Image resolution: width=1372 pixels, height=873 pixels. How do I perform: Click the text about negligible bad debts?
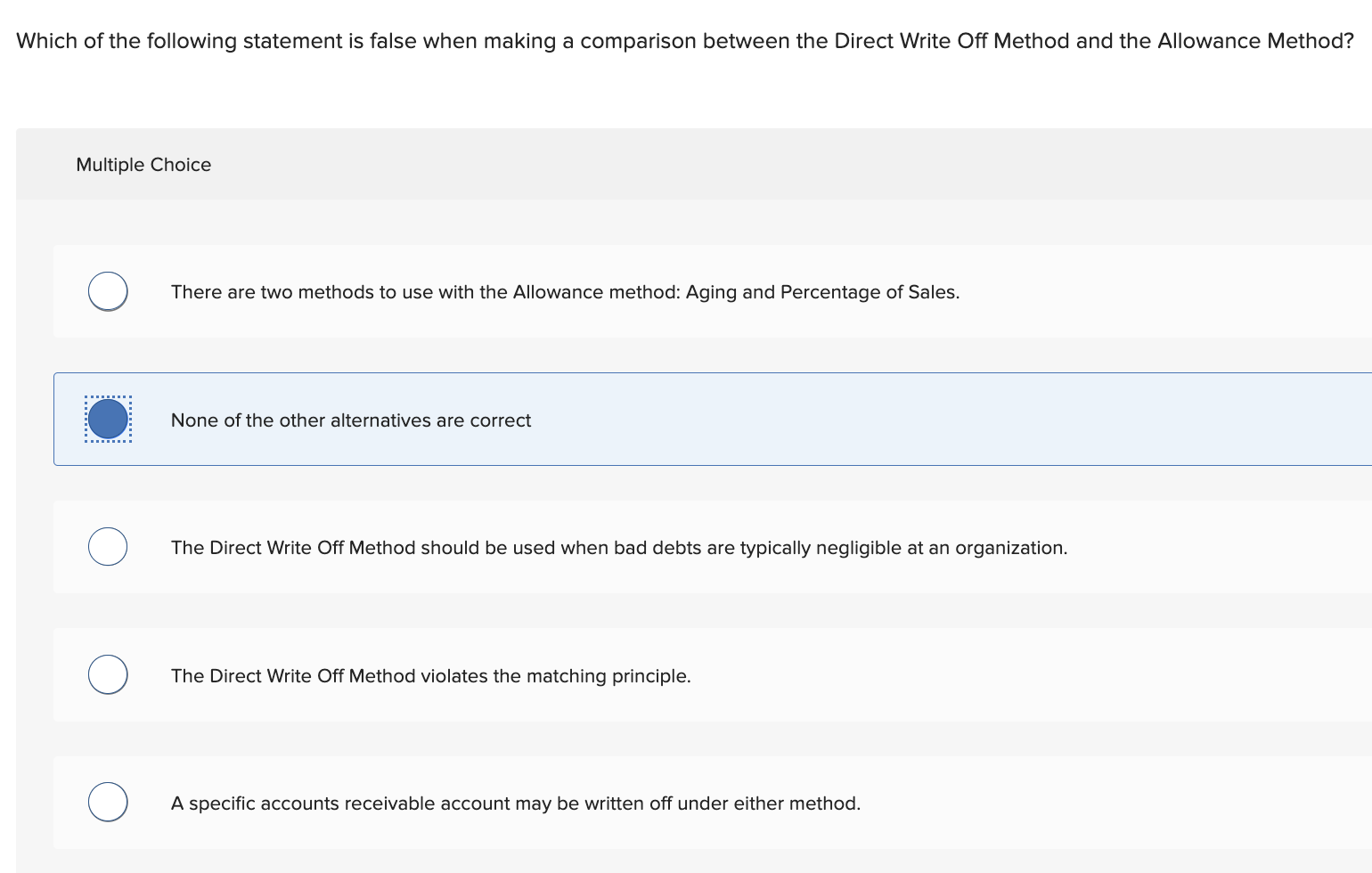coord(619,547)
